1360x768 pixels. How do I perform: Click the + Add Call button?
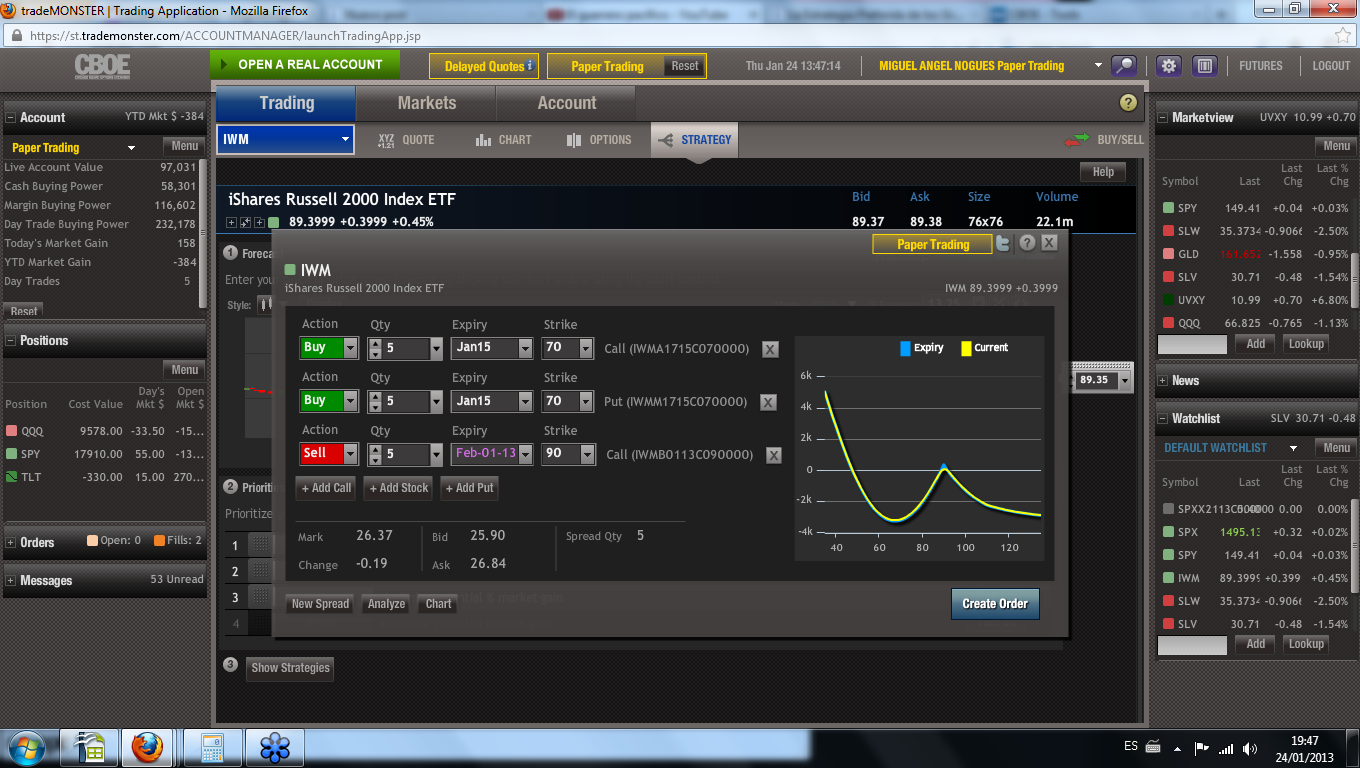(326, 488)
